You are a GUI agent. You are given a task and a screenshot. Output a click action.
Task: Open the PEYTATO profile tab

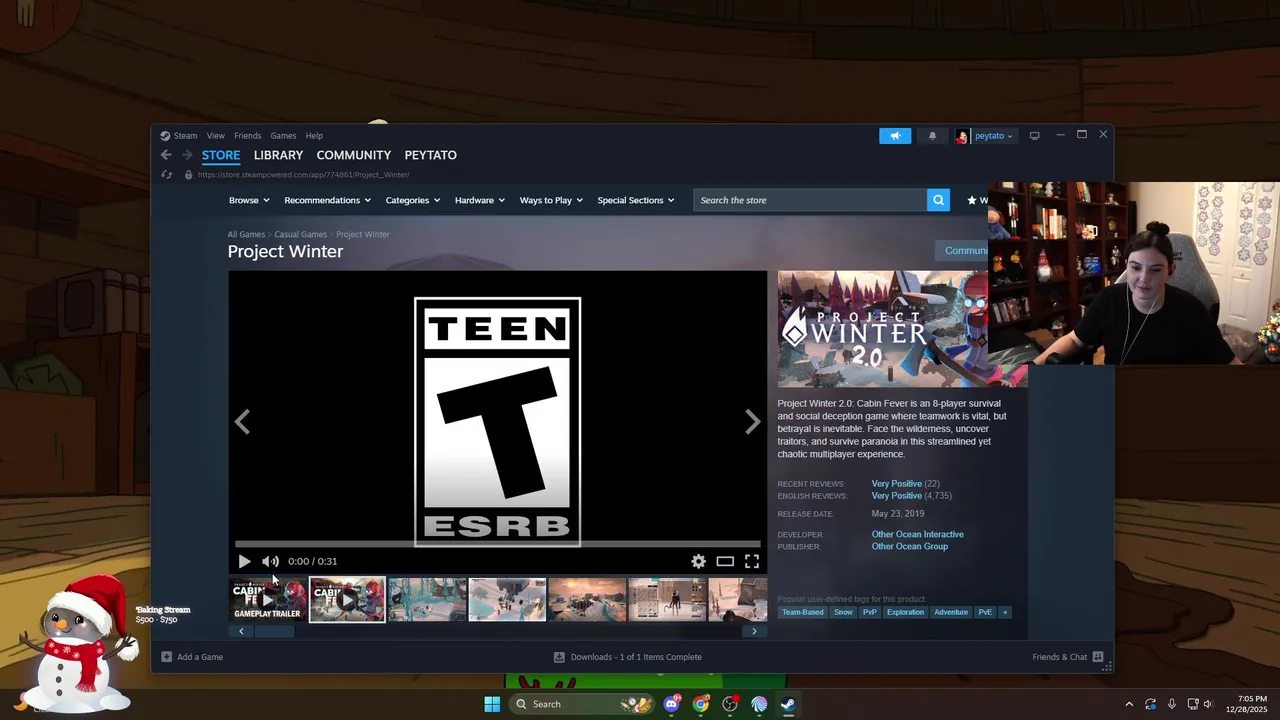[431, 155]
